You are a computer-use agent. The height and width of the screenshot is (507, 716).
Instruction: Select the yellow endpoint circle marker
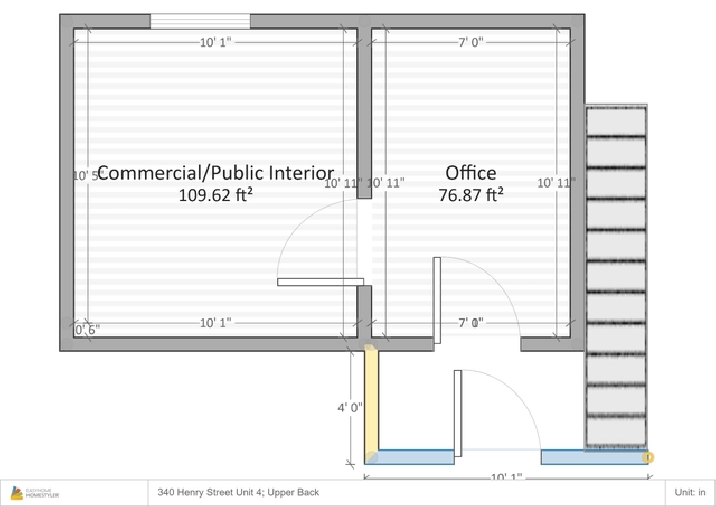point(648,458)
